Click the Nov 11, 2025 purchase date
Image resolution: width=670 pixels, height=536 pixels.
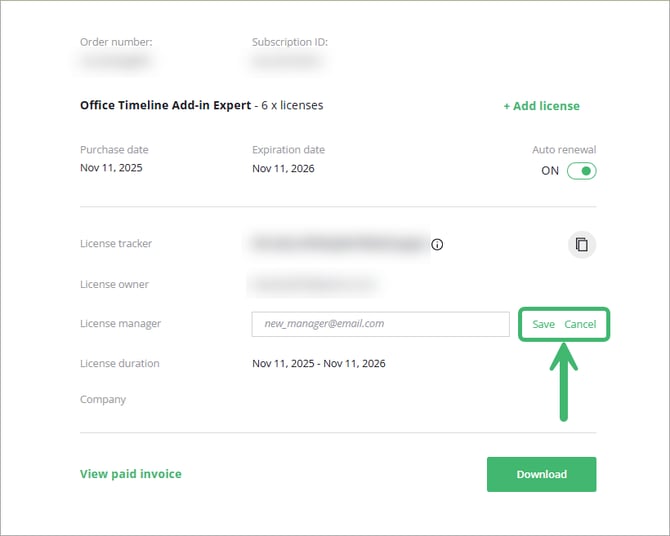pyautogui.click(x=111, y=168)
